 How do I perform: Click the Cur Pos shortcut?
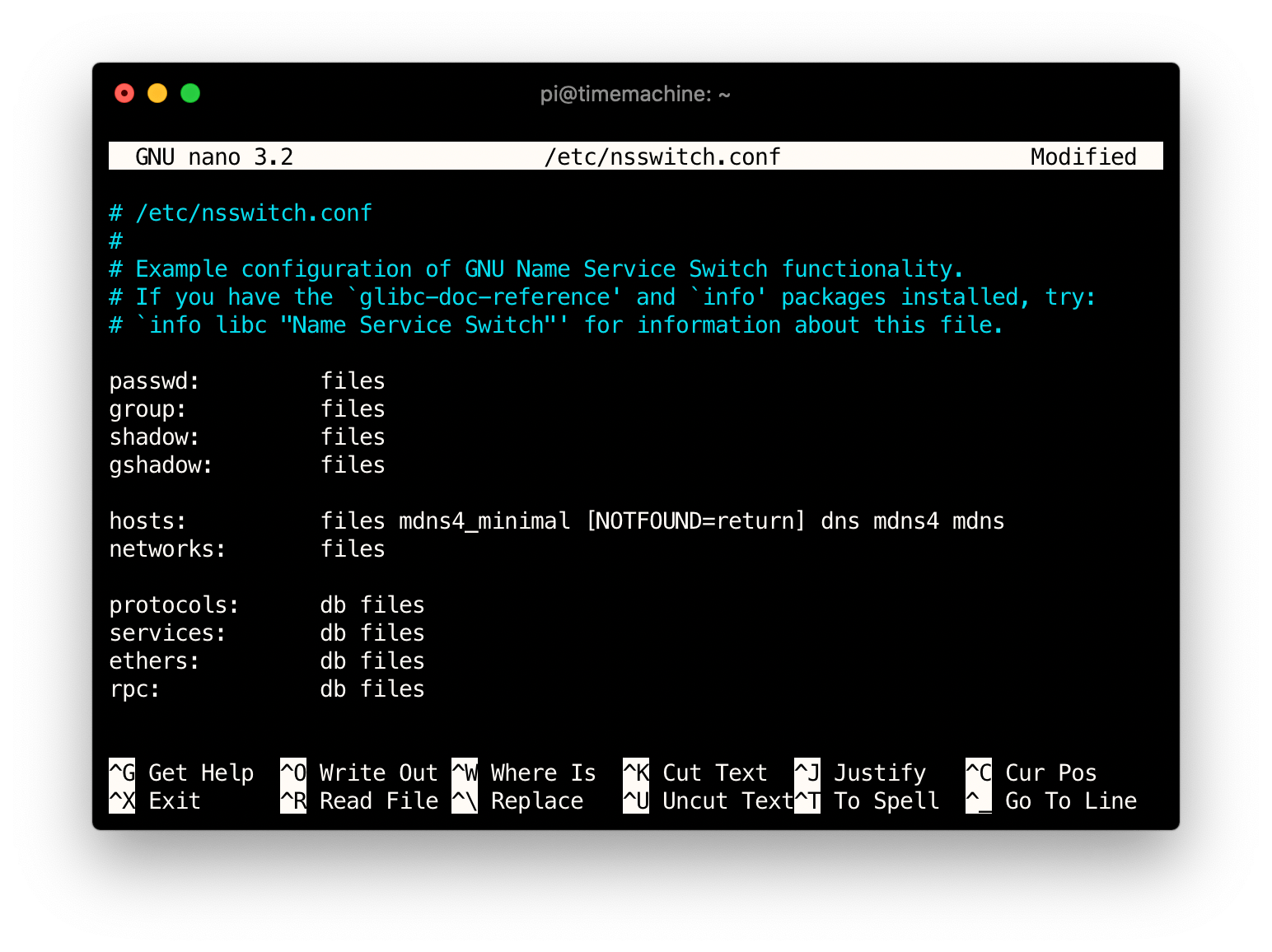coord(1050,772)
